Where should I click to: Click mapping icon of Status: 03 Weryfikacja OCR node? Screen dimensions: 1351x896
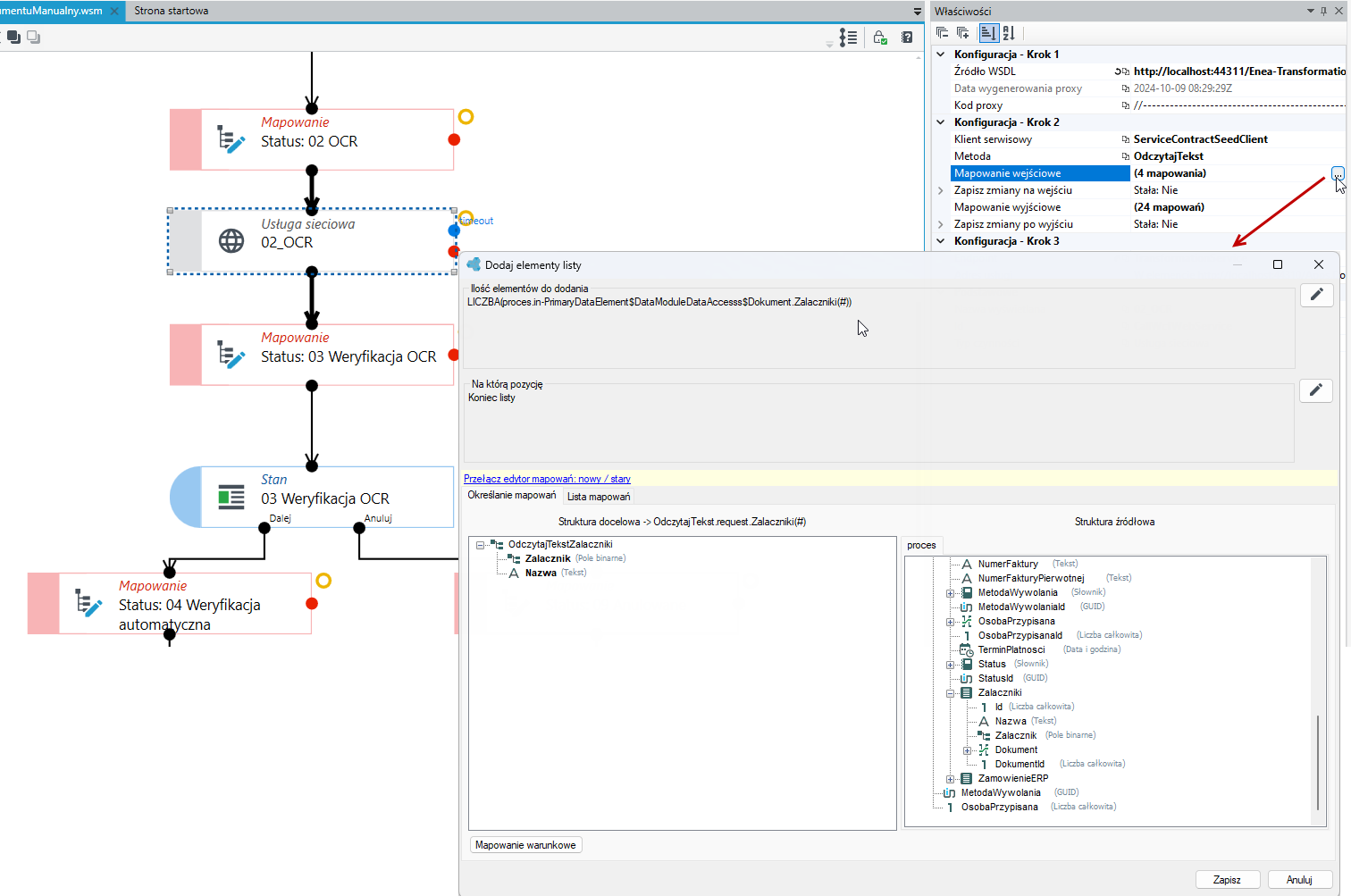[231, 355]
